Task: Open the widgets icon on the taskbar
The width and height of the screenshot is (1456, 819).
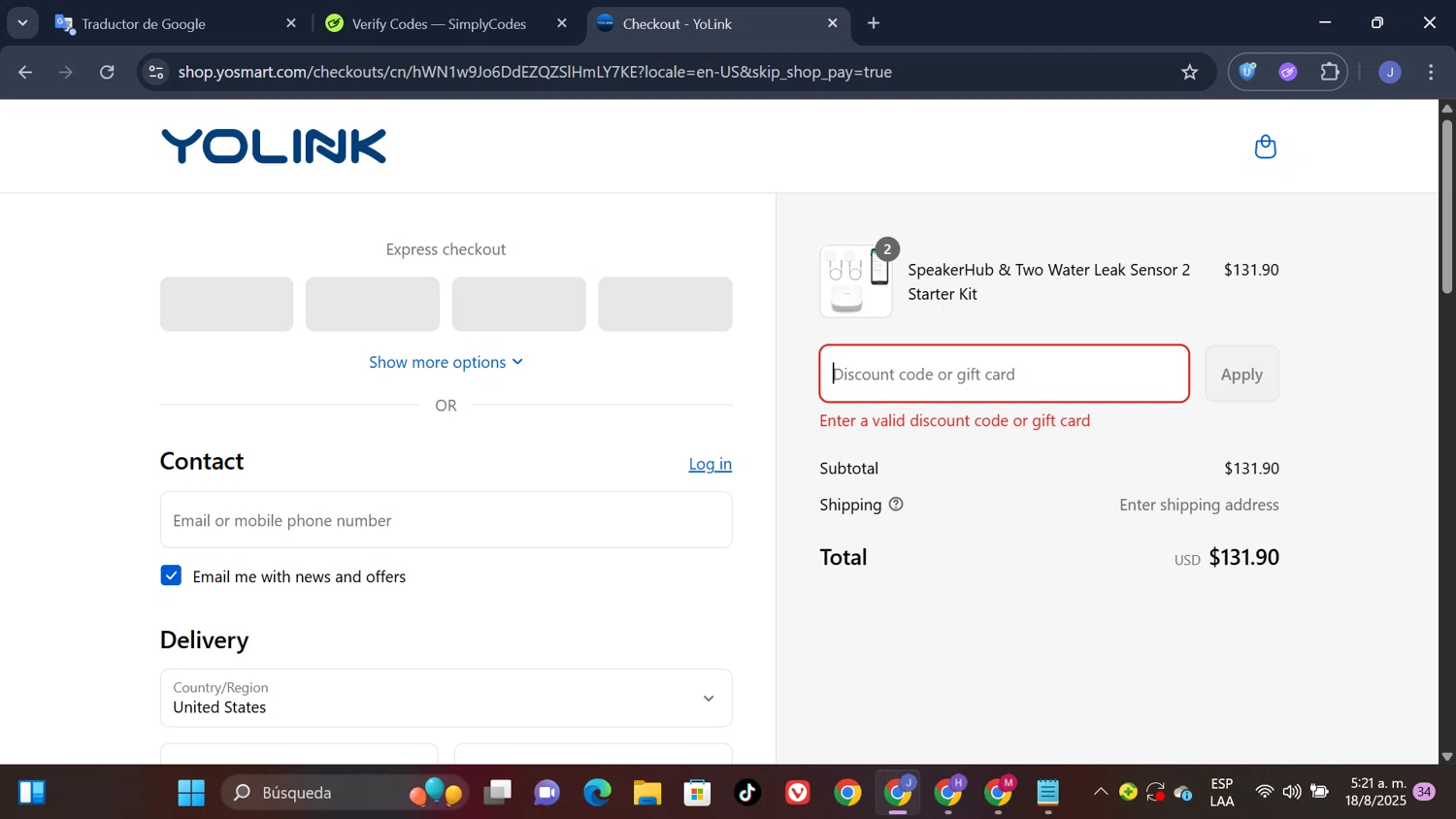Action: coord(31,793)
